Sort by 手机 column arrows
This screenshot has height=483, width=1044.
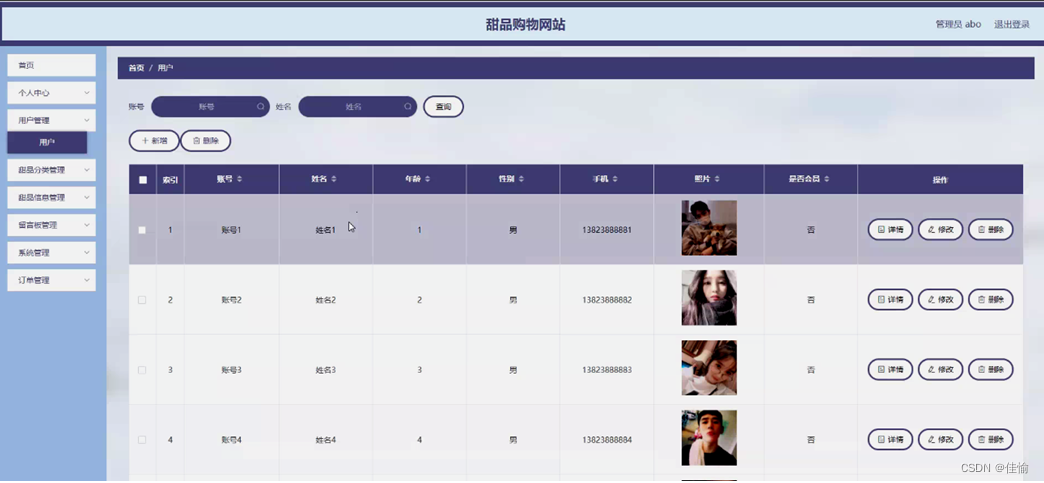(x=615, y=180)
